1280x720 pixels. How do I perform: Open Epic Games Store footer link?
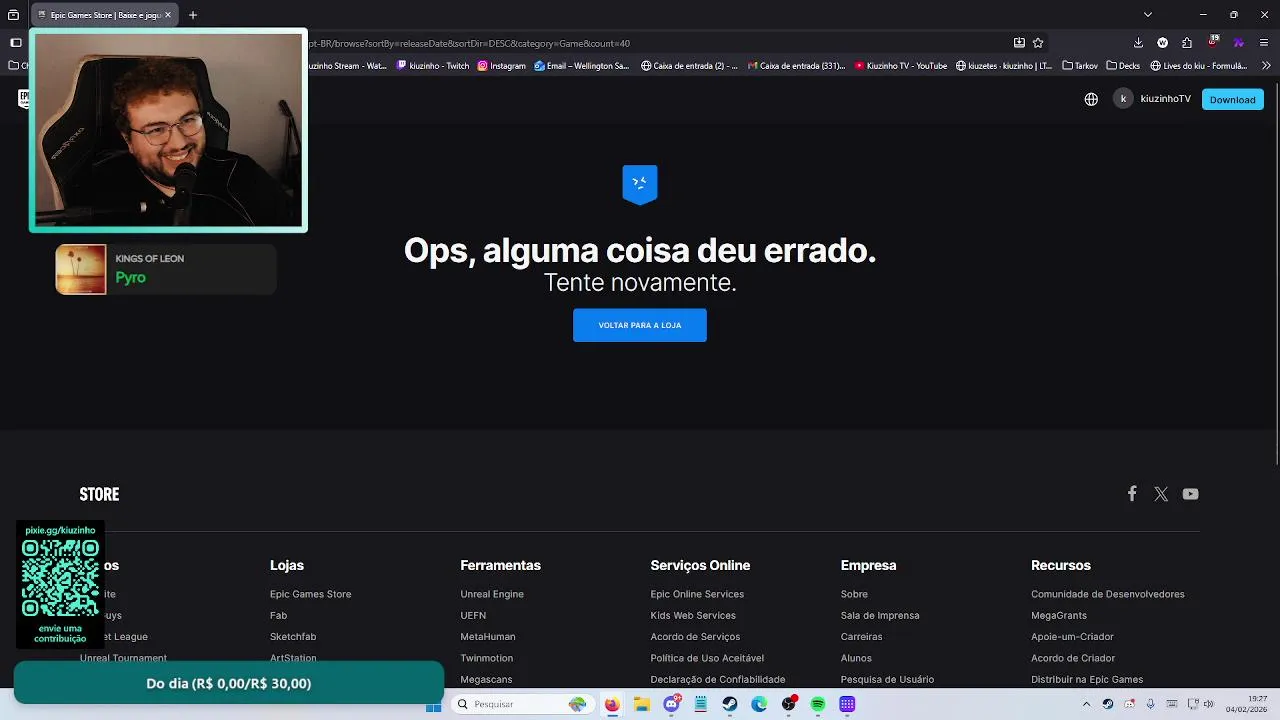[x=310, y=594]
